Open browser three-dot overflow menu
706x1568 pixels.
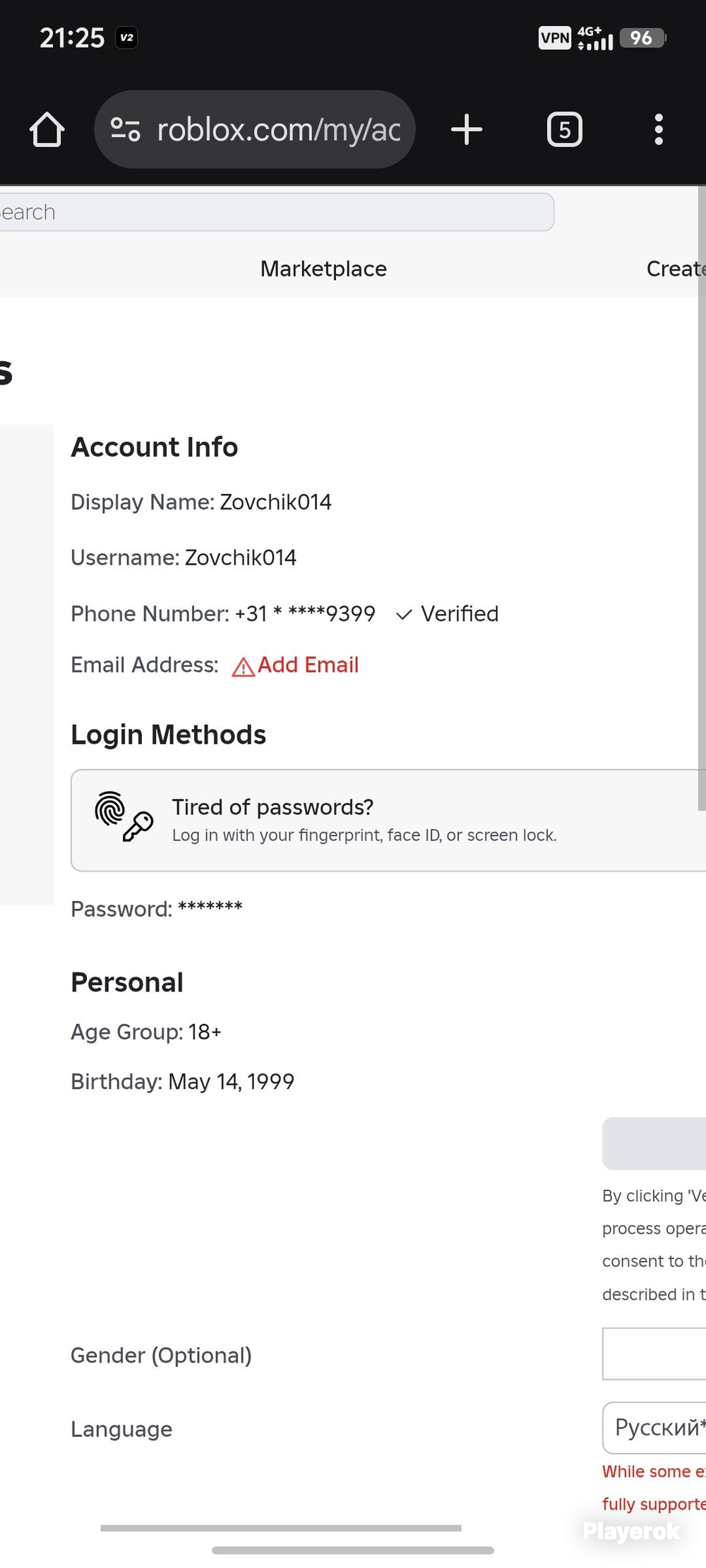click(x=659, y=130)
